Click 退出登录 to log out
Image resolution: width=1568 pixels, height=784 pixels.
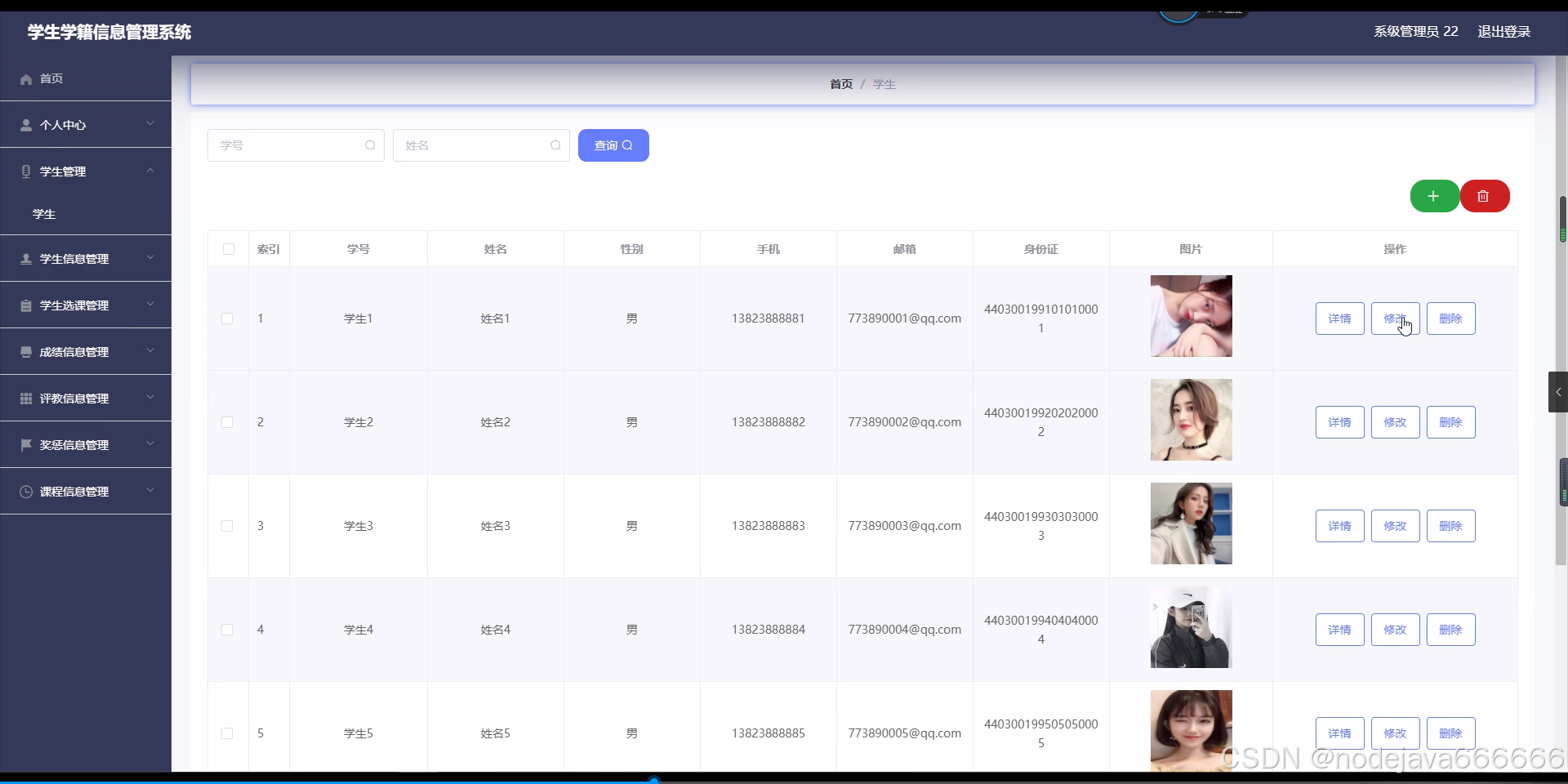coord(1503,32)
